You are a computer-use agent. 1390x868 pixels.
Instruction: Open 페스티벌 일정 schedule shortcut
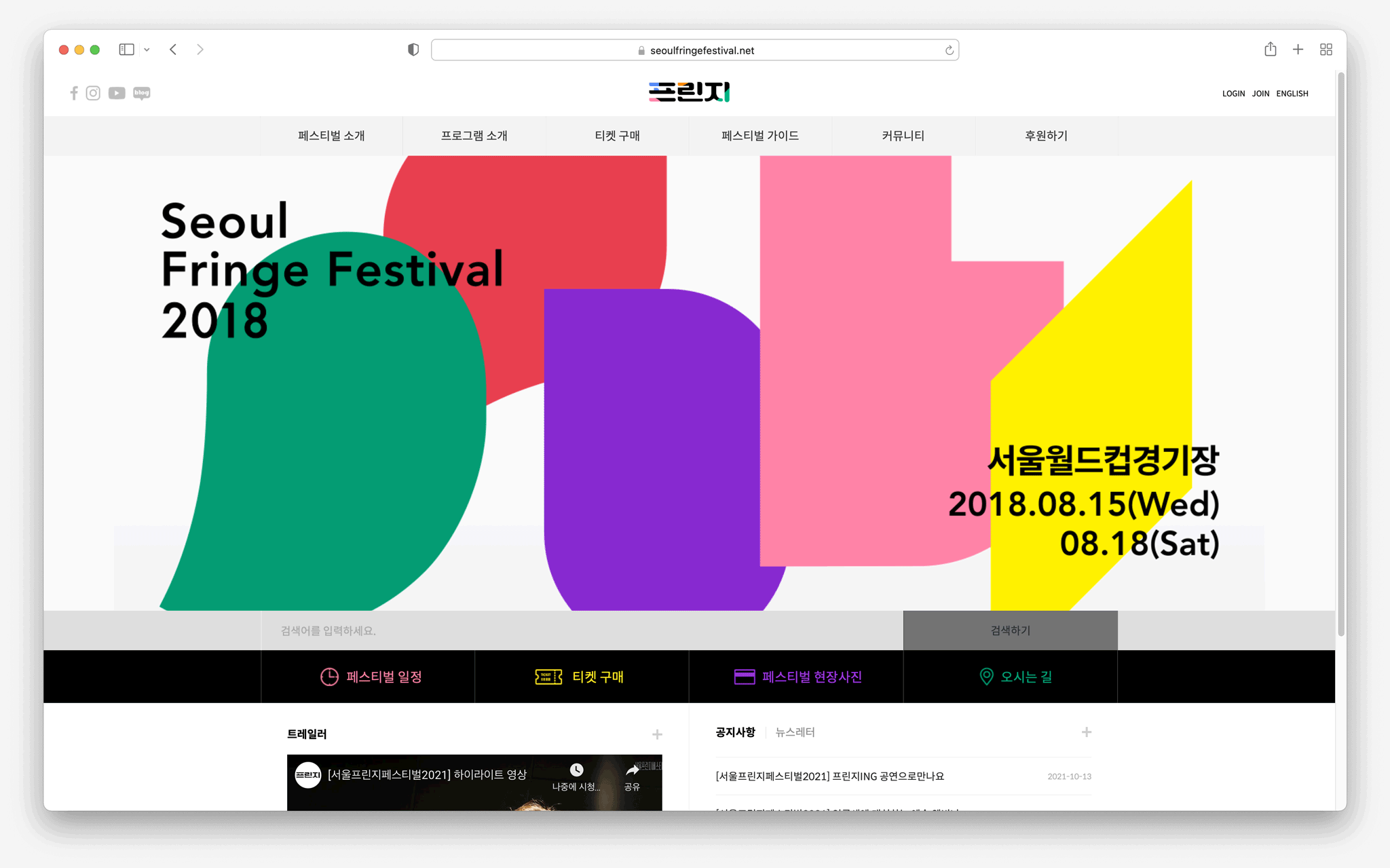371,677
